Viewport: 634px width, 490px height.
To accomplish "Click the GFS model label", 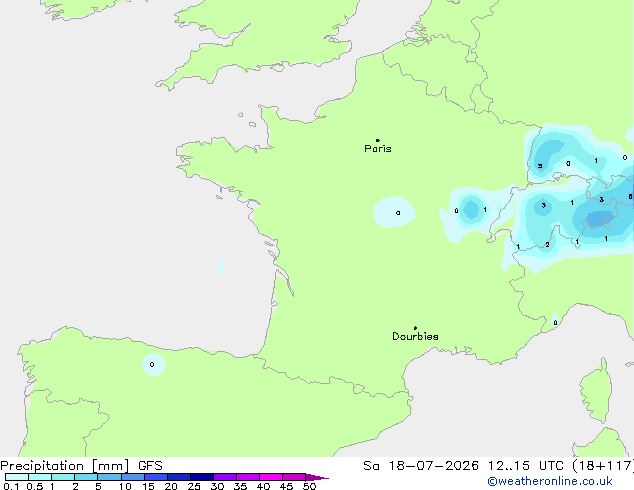I will point(150,466).
